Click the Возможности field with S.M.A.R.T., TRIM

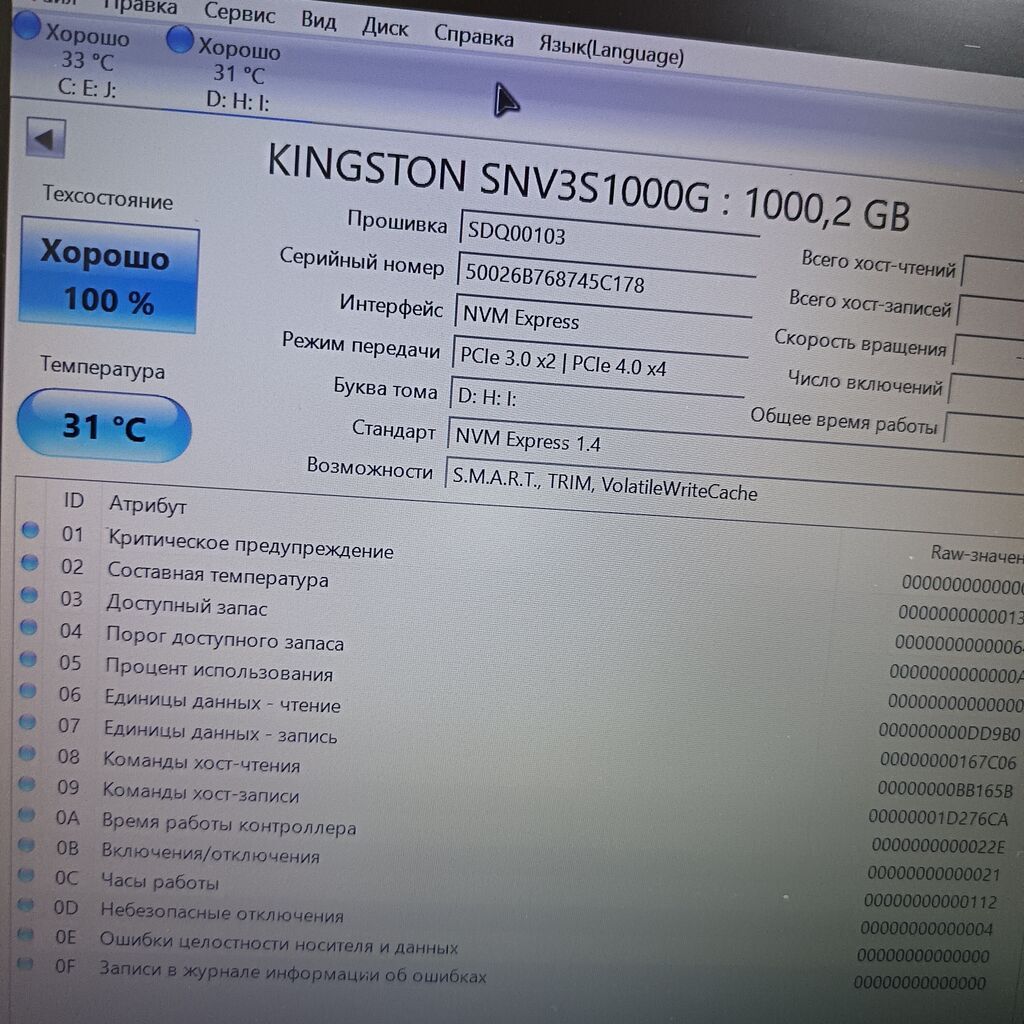734,488
